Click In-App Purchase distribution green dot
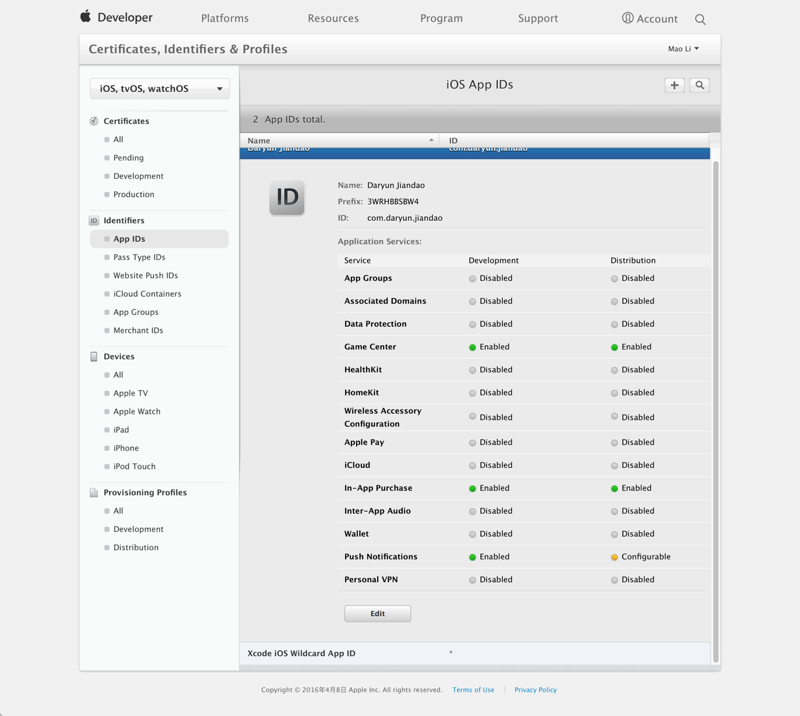This screenshot has height=716, width=800. [614, 488]
